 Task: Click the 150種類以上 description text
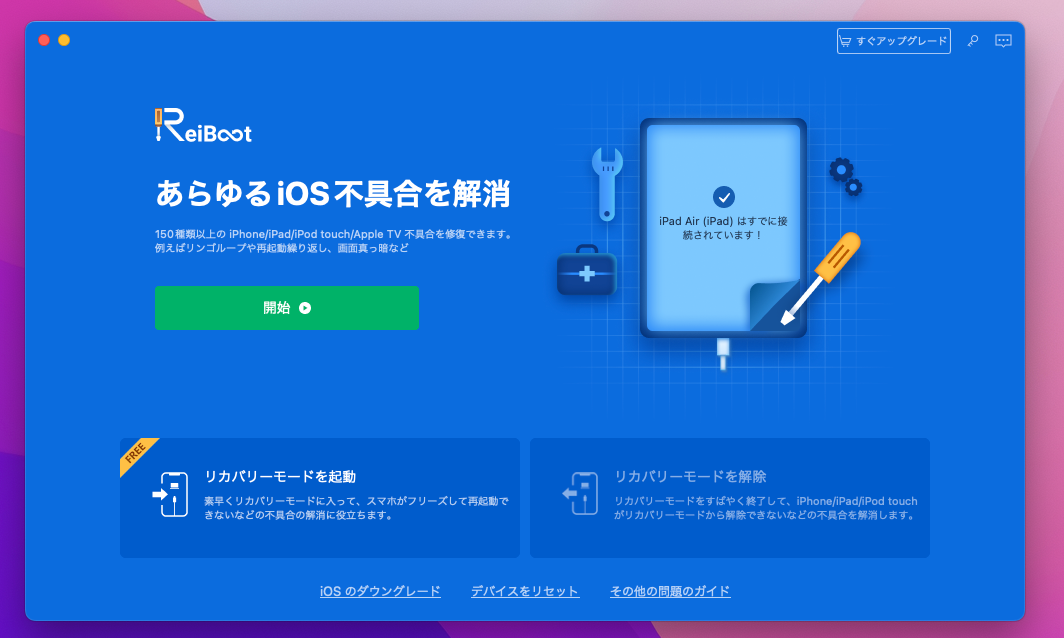pos(334,241)
